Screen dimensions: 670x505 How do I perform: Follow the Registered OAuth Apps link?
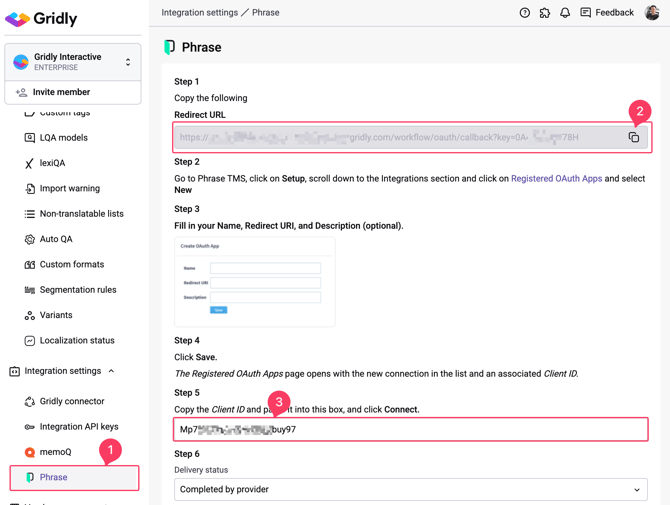click(556, 179)
